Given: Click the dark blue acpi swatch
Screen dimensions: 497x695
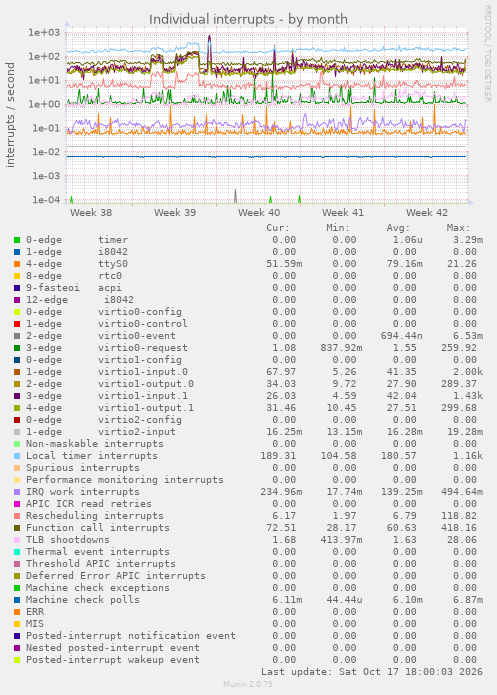Looking at the screenshot, I should tap(17, 288).
